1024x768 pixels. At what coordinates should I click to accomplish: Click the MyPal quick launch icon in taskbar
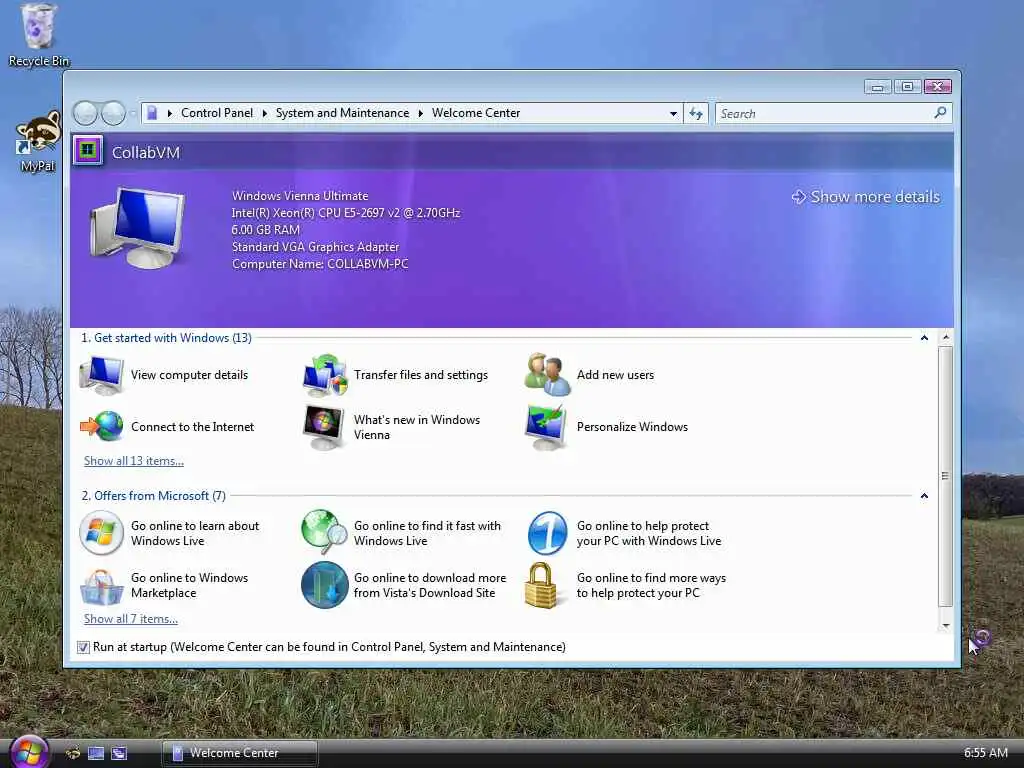tap(73, 753)
